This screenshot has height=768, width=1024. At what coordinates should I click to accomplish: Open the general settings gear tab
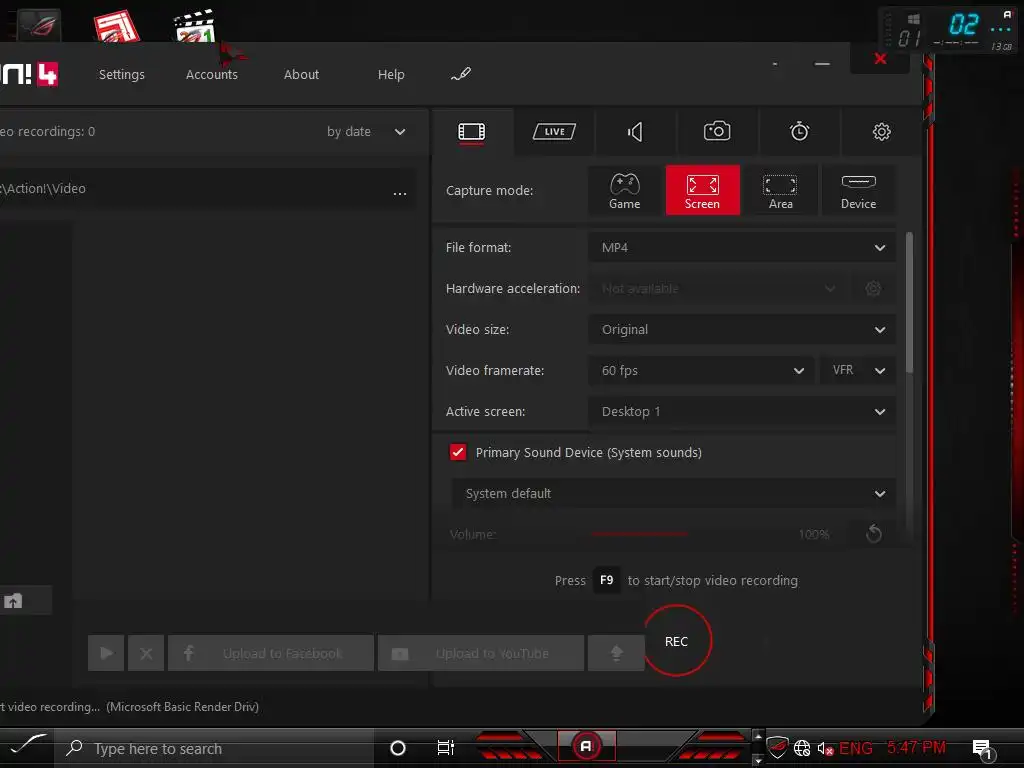[882, 132]
